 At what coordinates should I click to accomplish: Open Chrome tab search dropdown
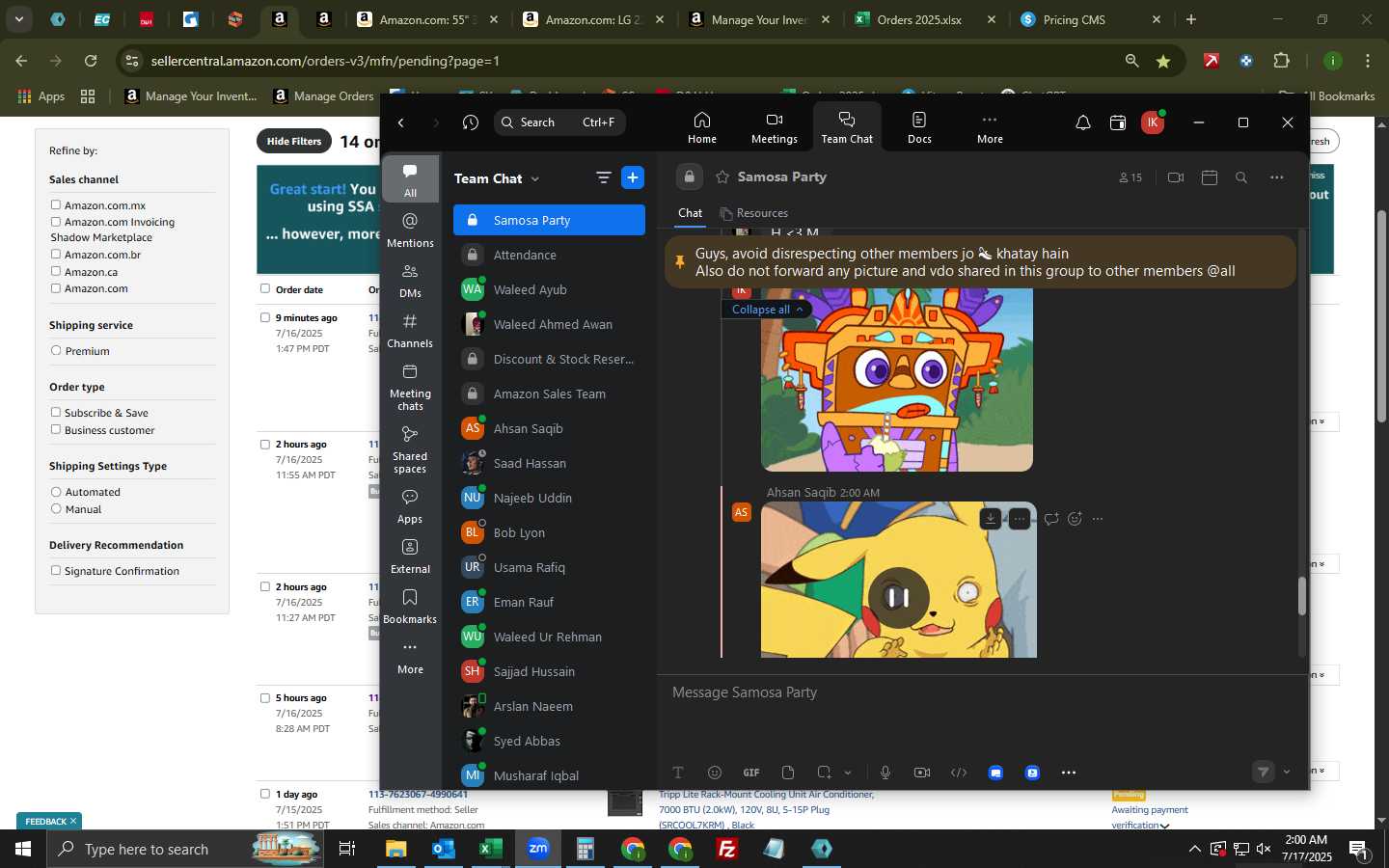tap(18, 19)
